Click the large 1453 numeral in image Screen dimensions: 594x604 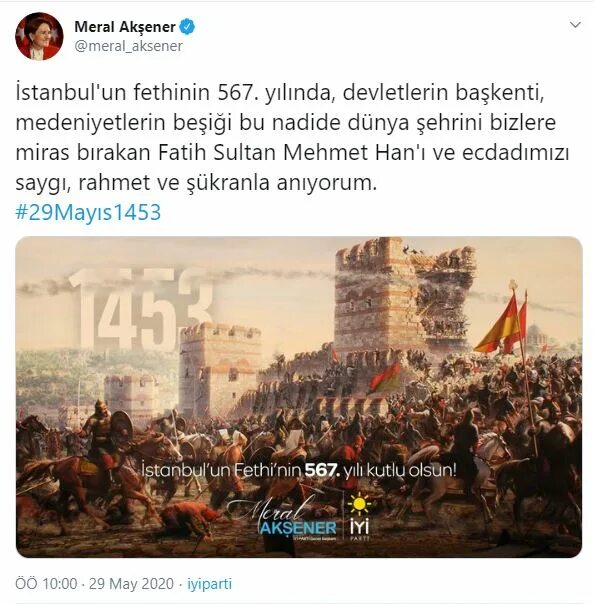coord(142,307)
